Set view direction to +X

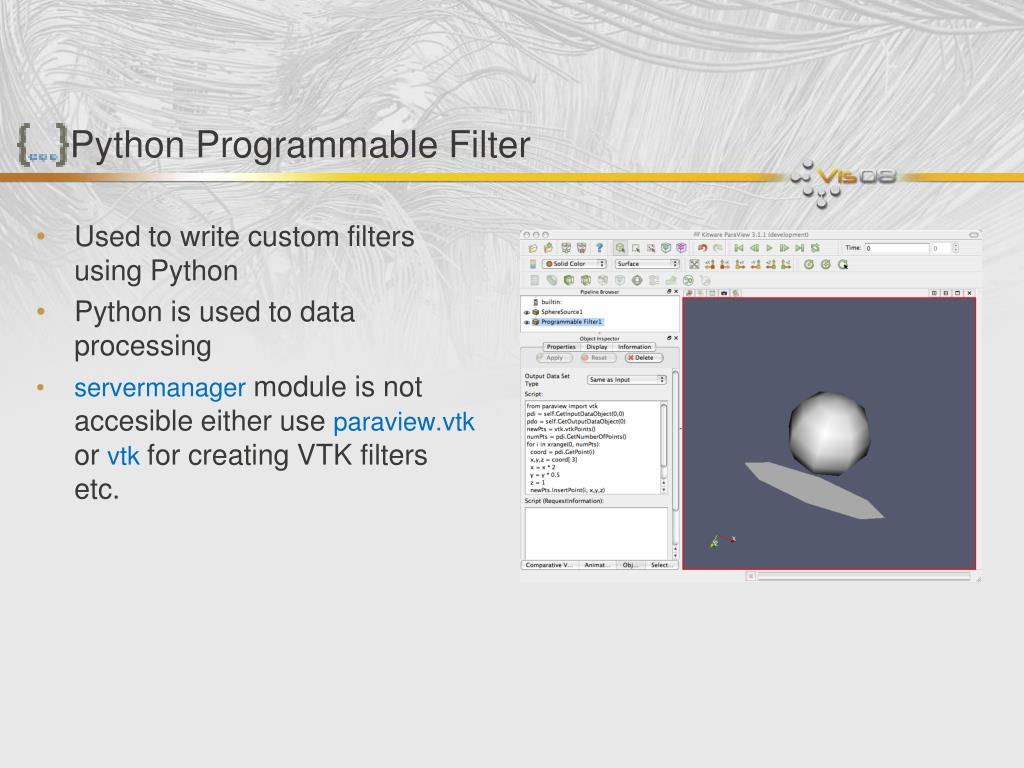click(710, 264)
